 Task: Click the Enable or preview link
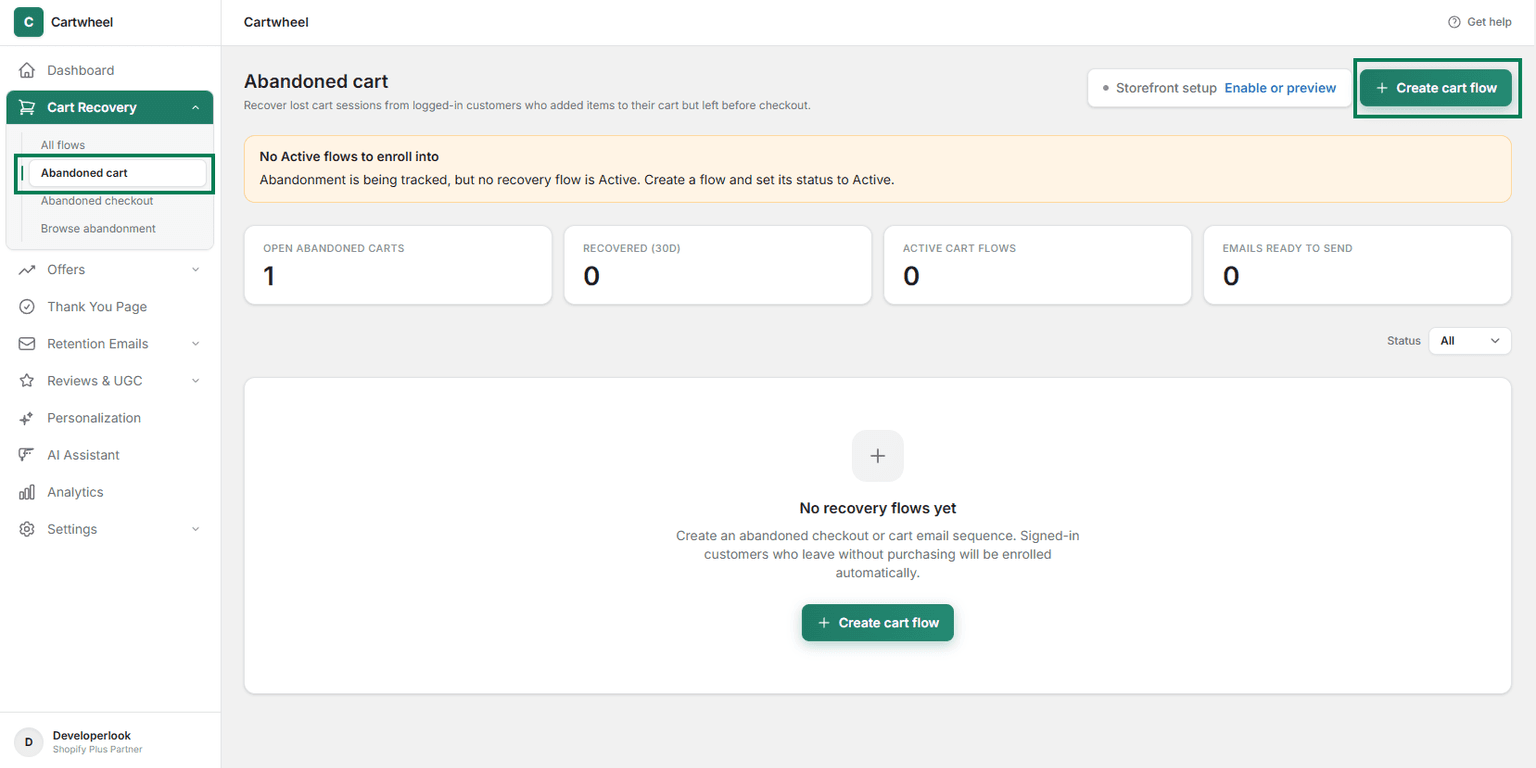click(x=1280, y=88)
